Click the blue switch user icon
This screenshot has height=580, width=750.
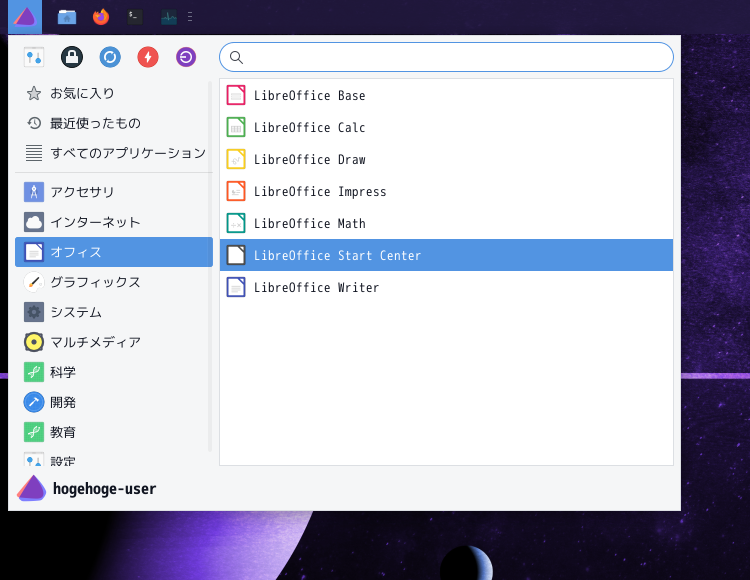(x=110, y=57)
